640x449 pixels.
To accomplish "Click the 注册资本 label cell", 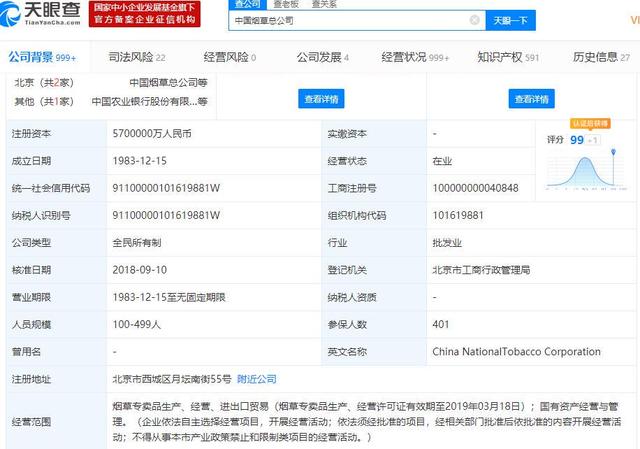I will pyautogui.click(x=56, y=134).
